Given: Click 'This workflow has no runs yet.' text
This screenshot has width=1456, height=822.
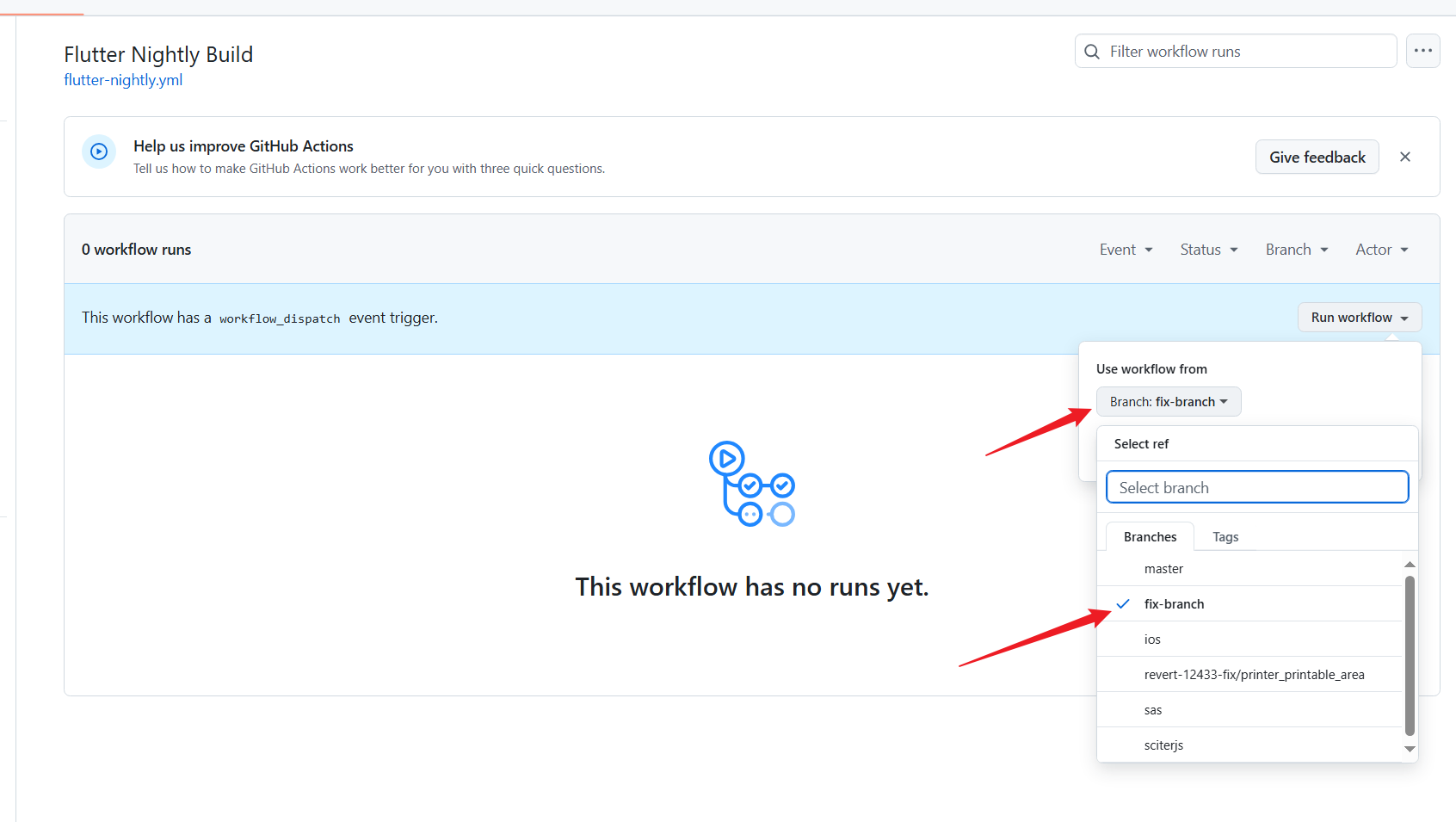Looking at the screenshot, I should click(752, 587).
